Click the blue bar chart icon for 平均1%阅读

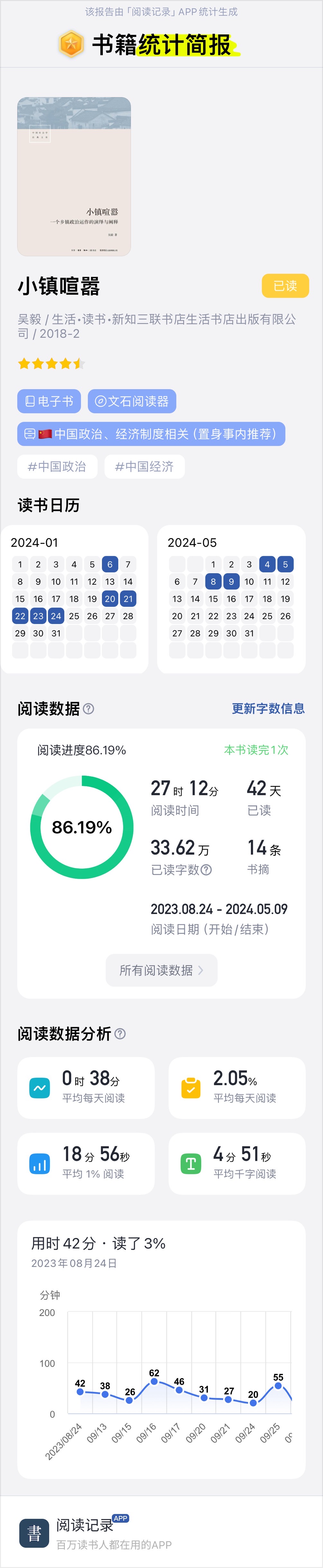pos(40,1164)
